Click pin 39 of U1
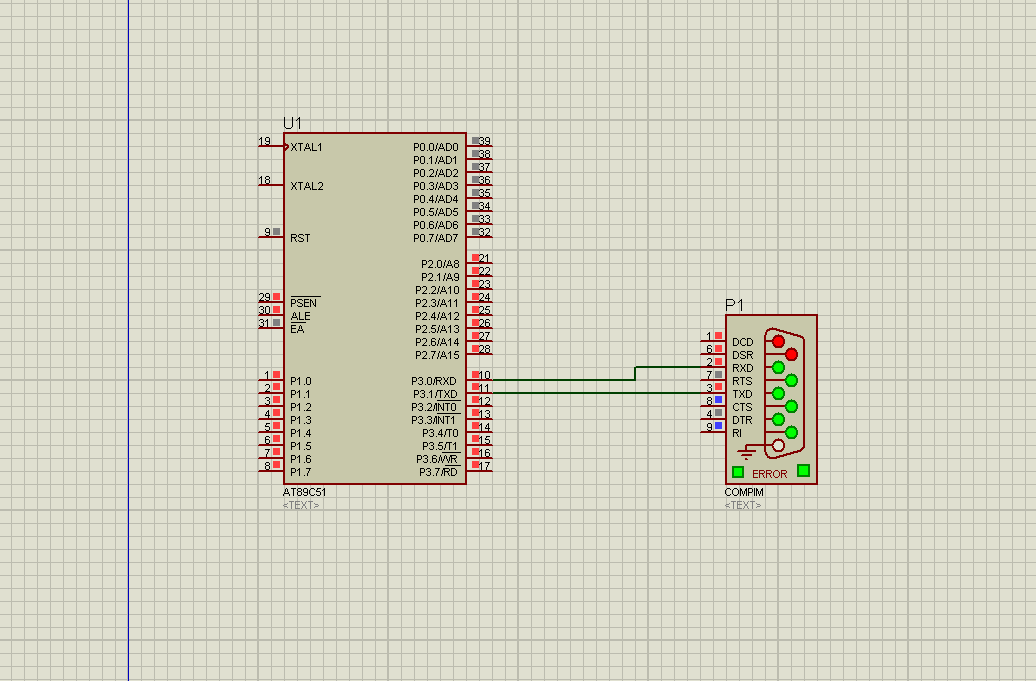 [x=480, y=143]
